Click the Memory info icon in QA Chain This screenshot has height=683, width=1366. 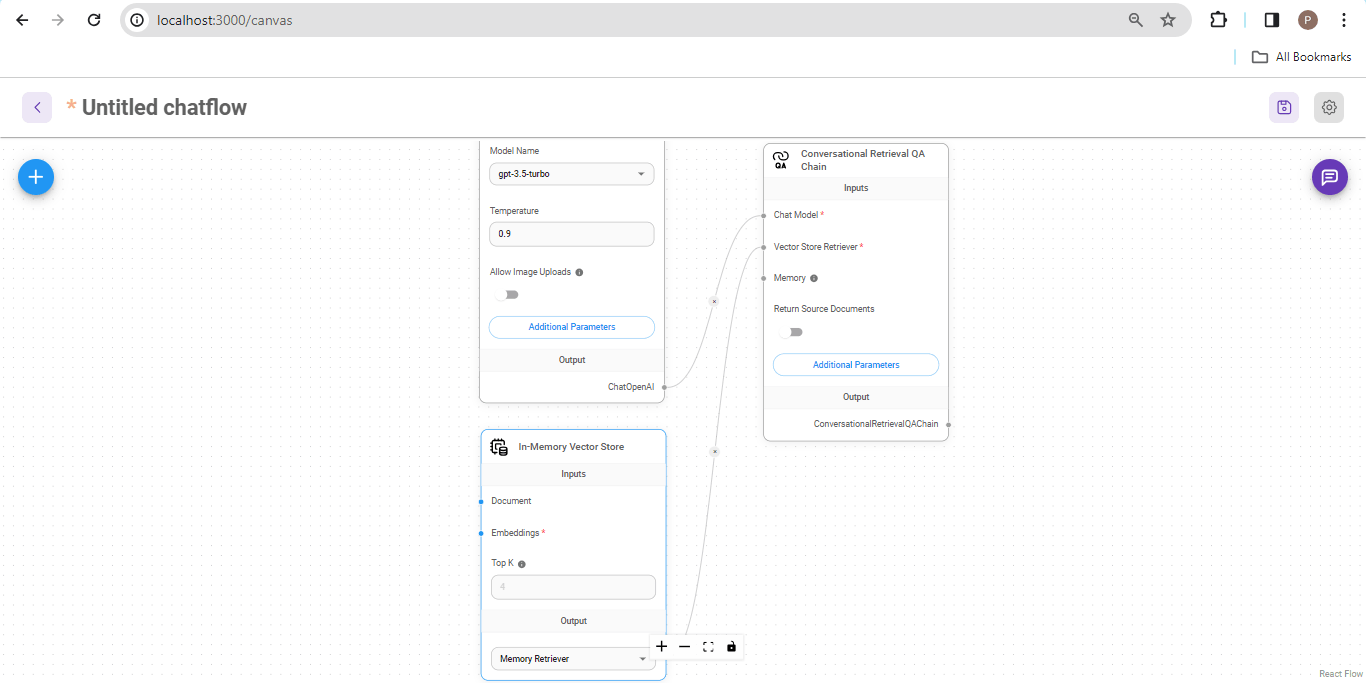[x=814, y=278]
